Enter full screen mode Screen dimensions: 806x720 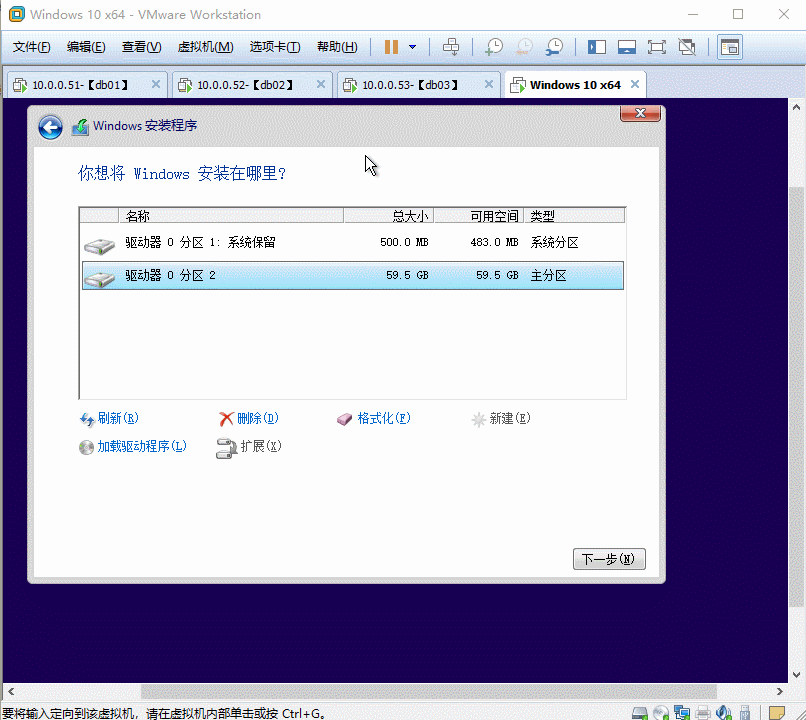pyautogui.click(x=656, y=47)
